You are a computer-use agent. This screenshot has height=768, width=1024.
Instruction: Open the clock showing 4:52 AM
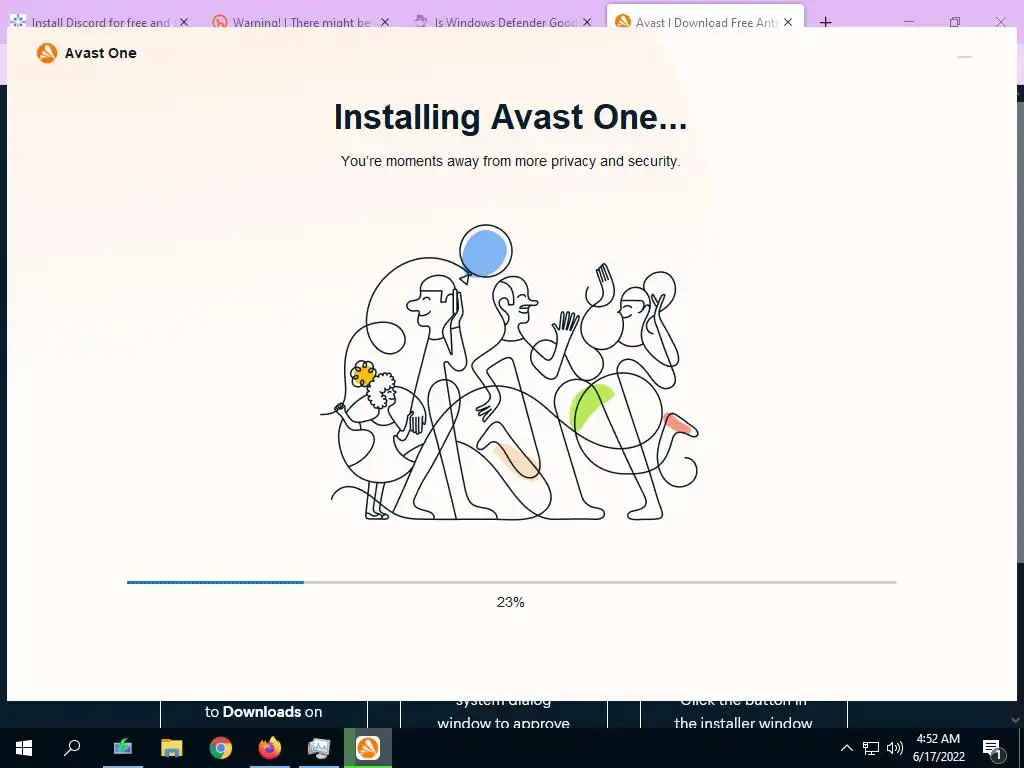click(938, 748)
